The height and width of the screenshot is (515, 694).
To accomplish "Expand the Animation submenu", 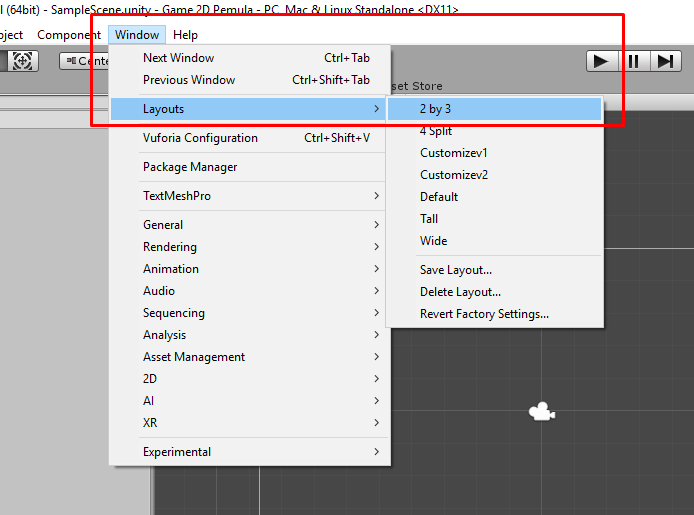I will click(x=250, y=269).
